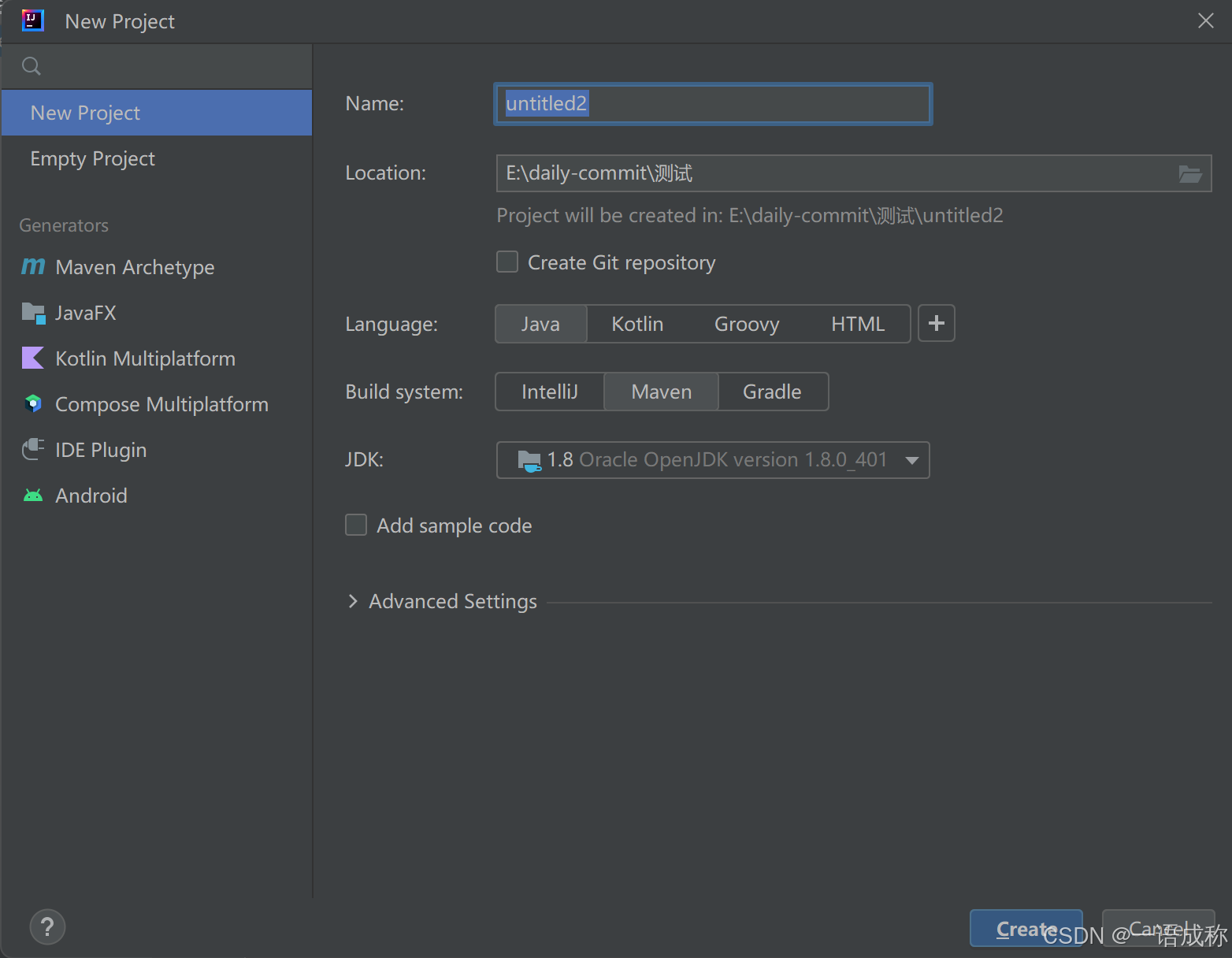Click the 'Language:' label
This screenshot has width=1232, height=958.
coord(391,325)
